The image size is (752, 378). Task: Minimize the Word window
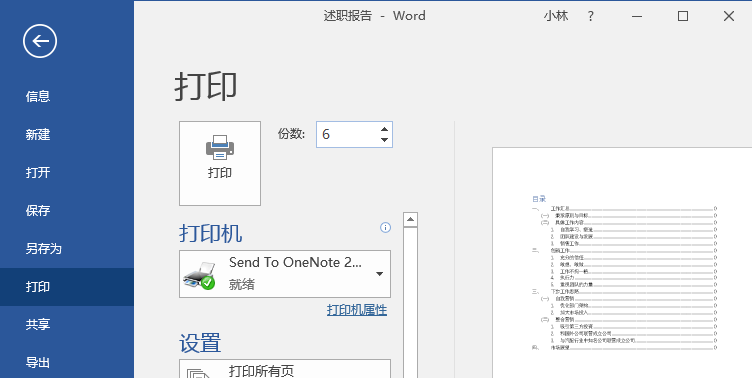click(x=637, y=16)
